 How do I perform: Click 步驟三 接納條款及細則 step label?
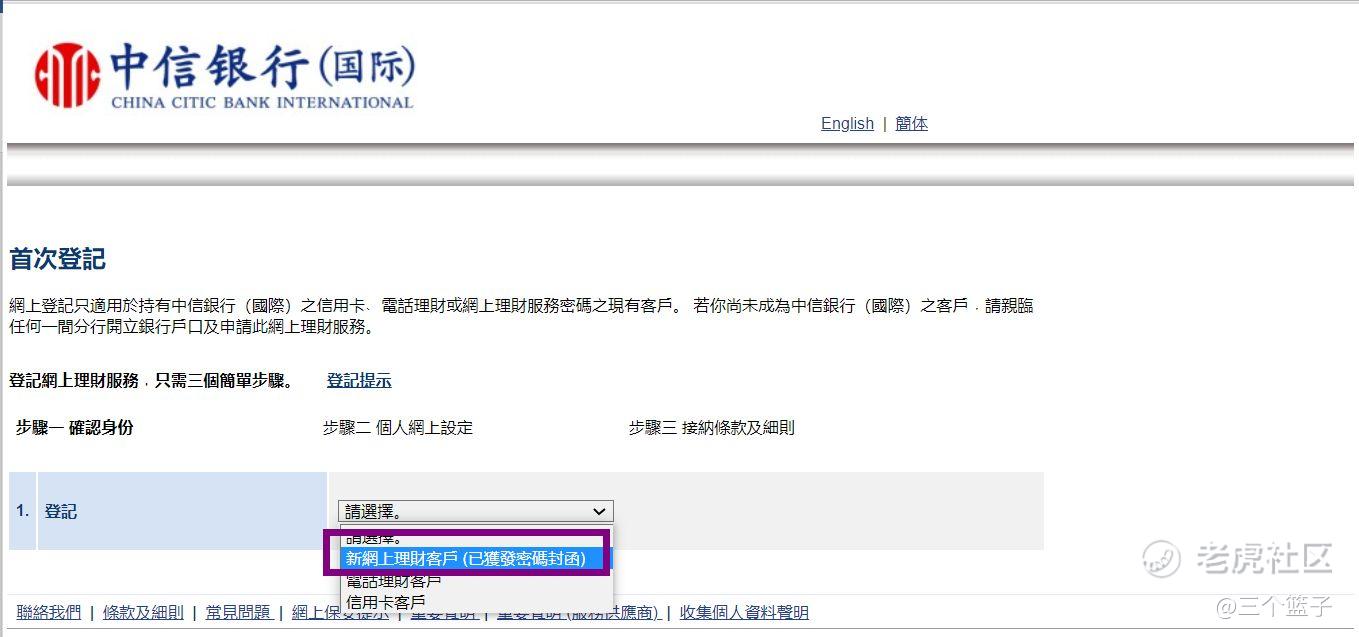point(711,427)
